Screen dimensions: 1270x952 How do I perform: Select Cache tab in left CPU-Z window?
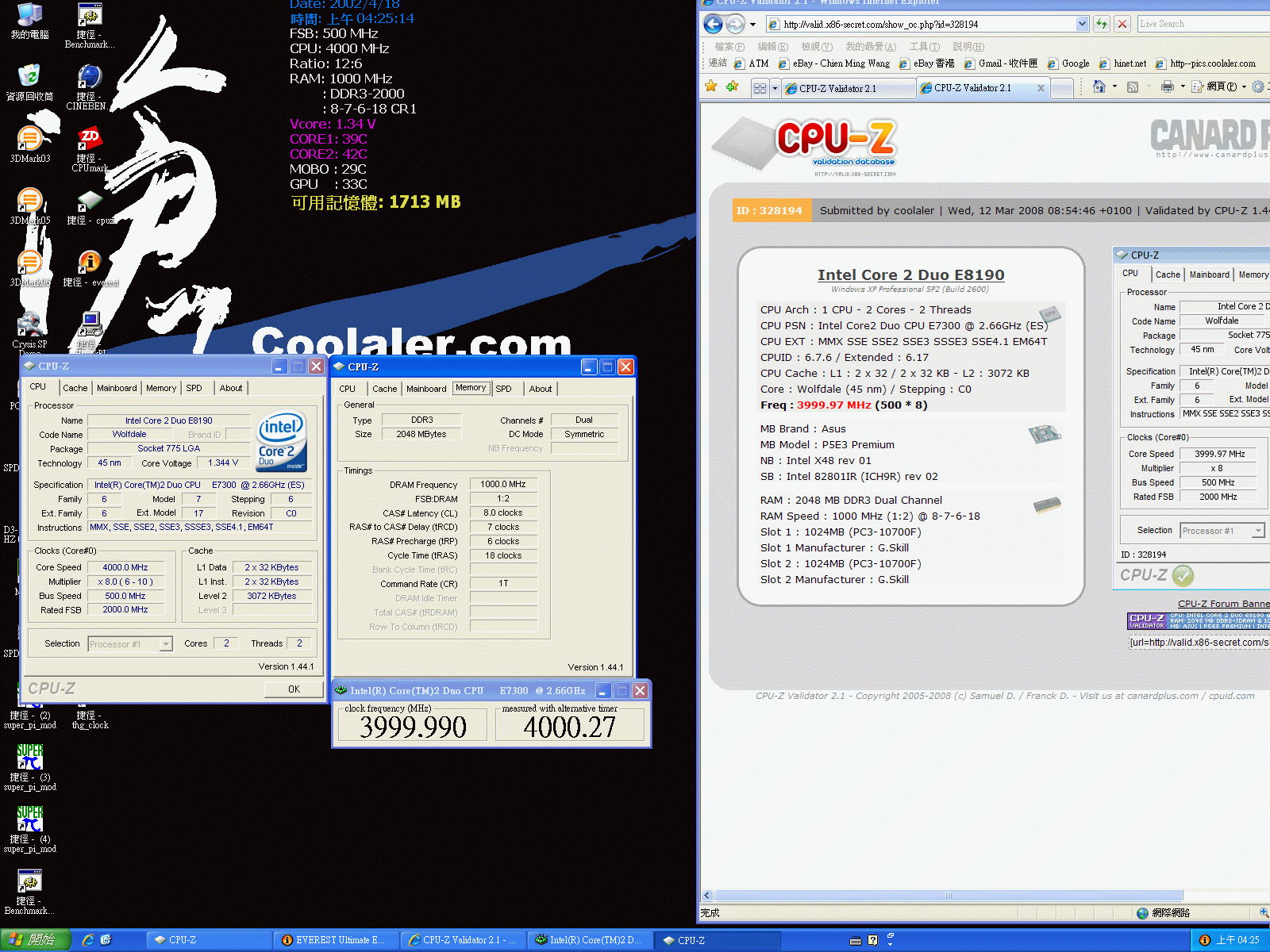tap(75, 388)
